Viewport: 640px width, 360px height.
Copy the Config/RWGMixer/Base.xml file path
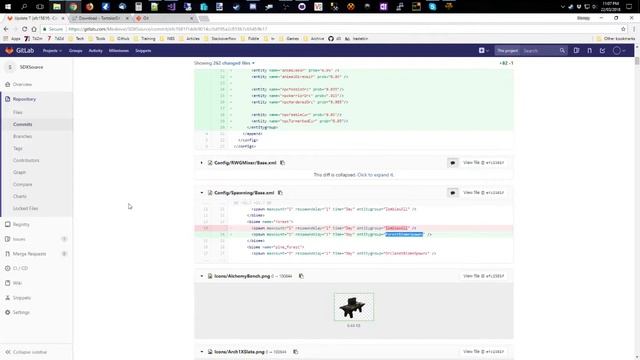pos(282,163)
